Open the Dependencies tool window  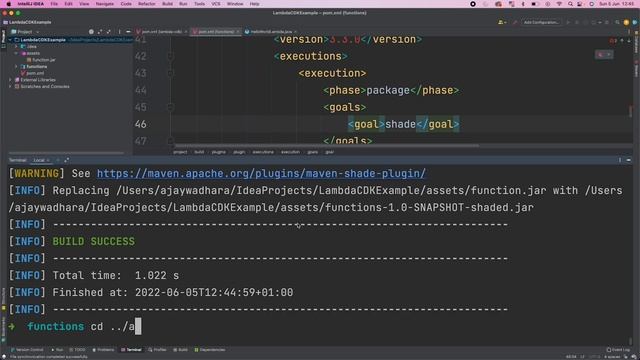click(x=210, y=350)
